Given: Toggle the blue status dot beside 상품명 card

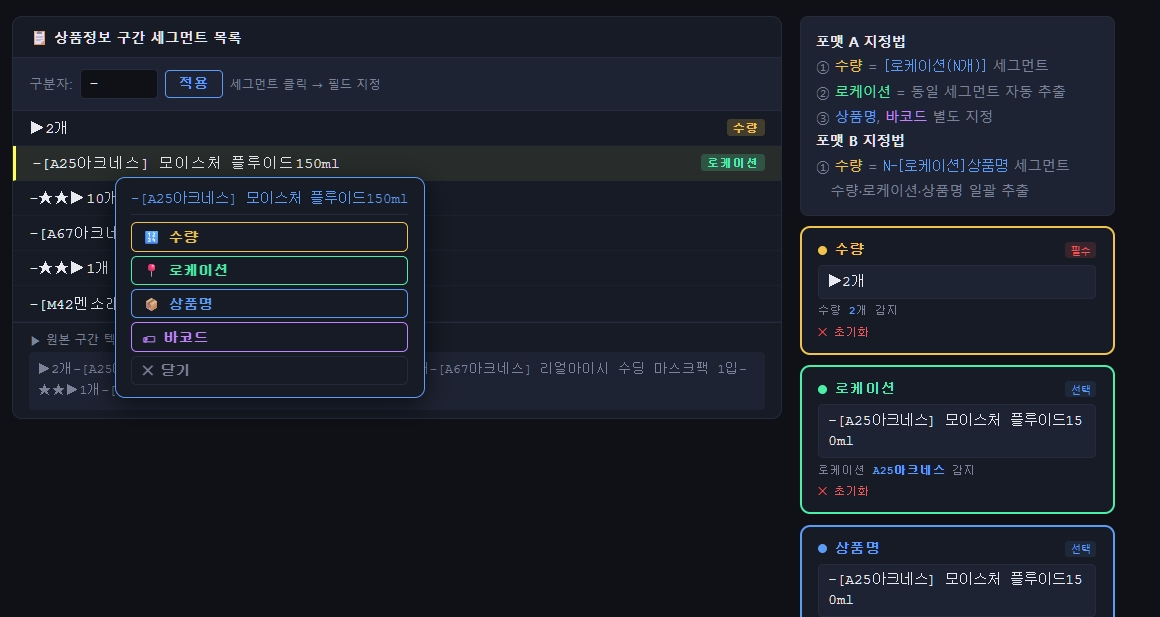Looking at the screenshot, I should tap(822, 548).
